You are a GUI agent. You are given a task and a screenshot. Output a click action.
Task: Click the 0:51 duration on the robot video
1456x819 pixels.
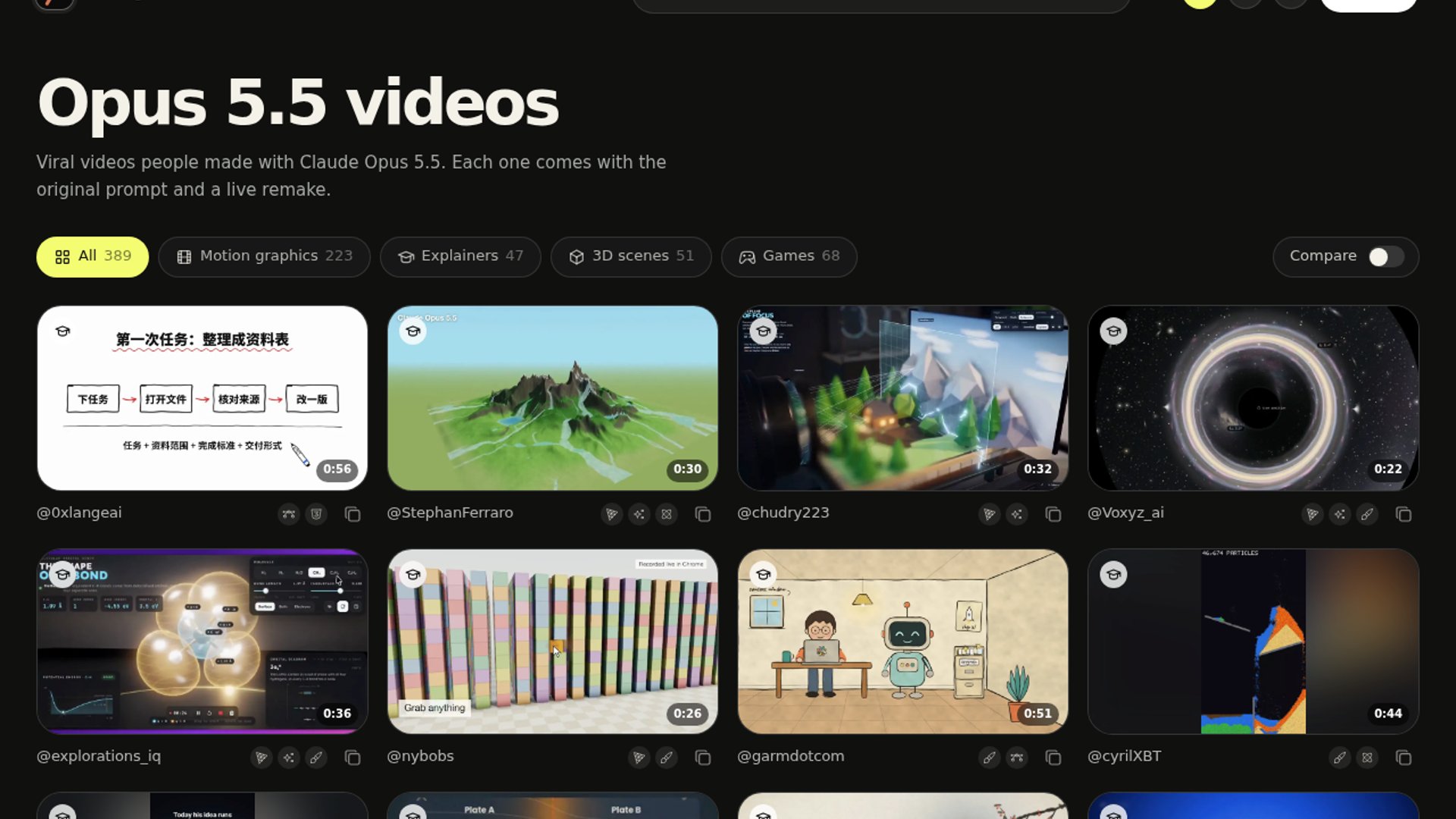tap(1037, 714)
